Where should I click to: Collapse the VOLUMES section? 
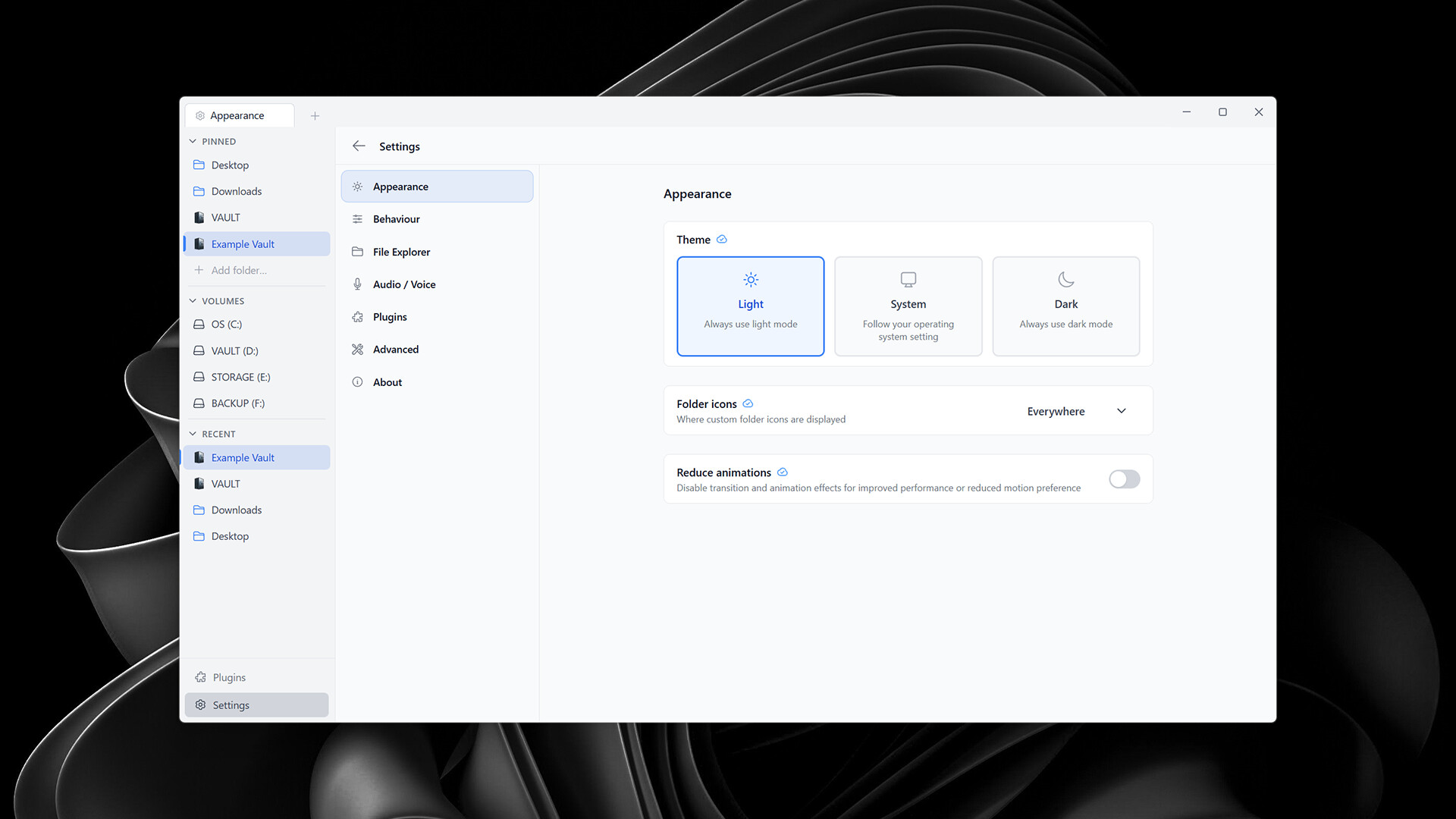click(x=193, y=301)
